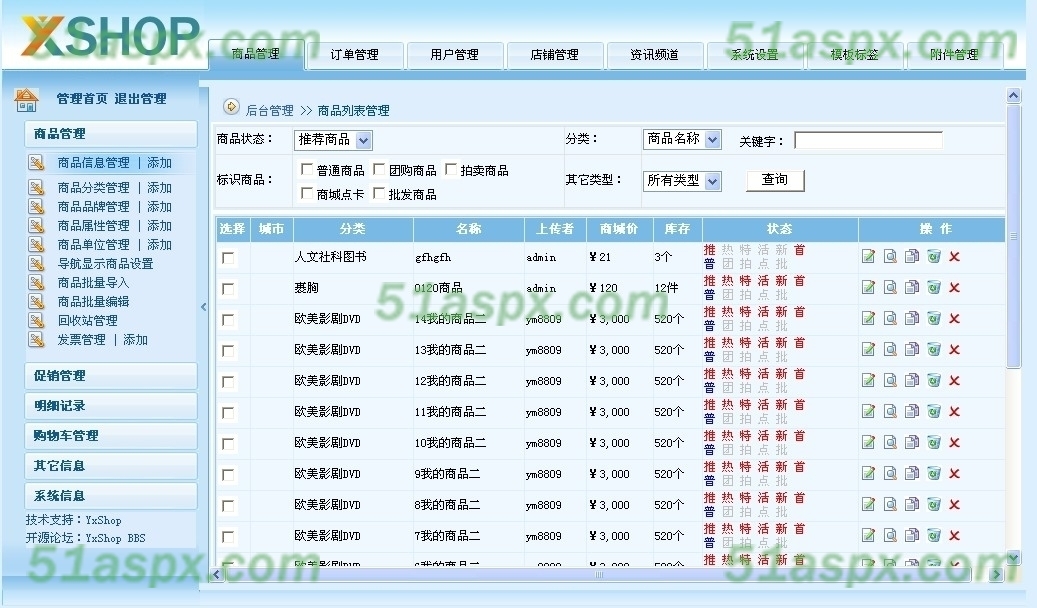Collapse the sidebar with the divider arrow
Screen dimensions: 1037x608
click(204, 306)
